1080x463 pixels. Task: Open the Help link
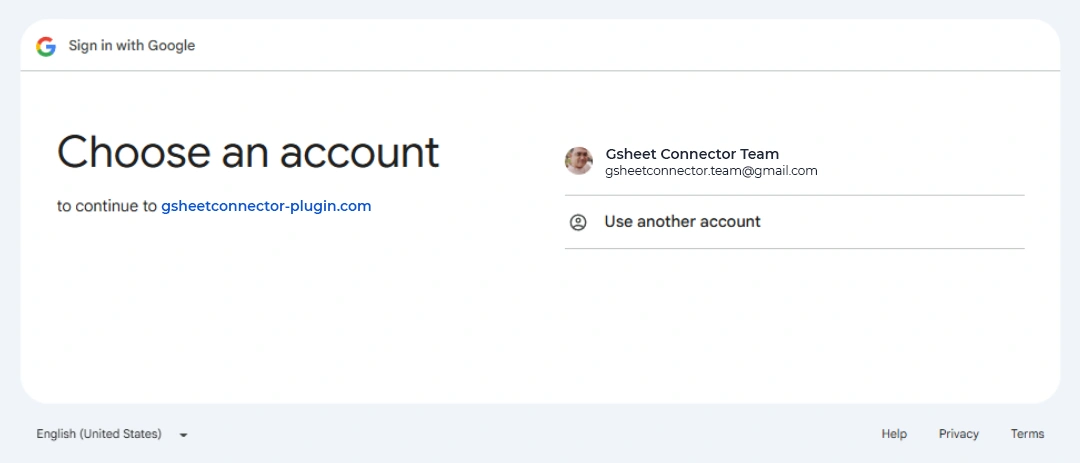point(894,434)
